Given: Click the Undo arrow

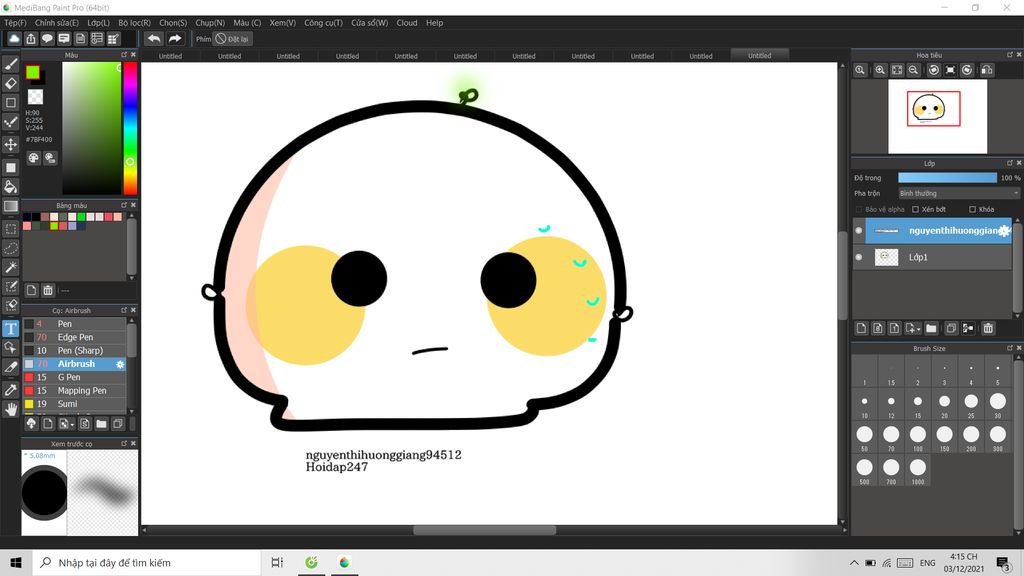Looking at the screenshot, I should point(154,39).
